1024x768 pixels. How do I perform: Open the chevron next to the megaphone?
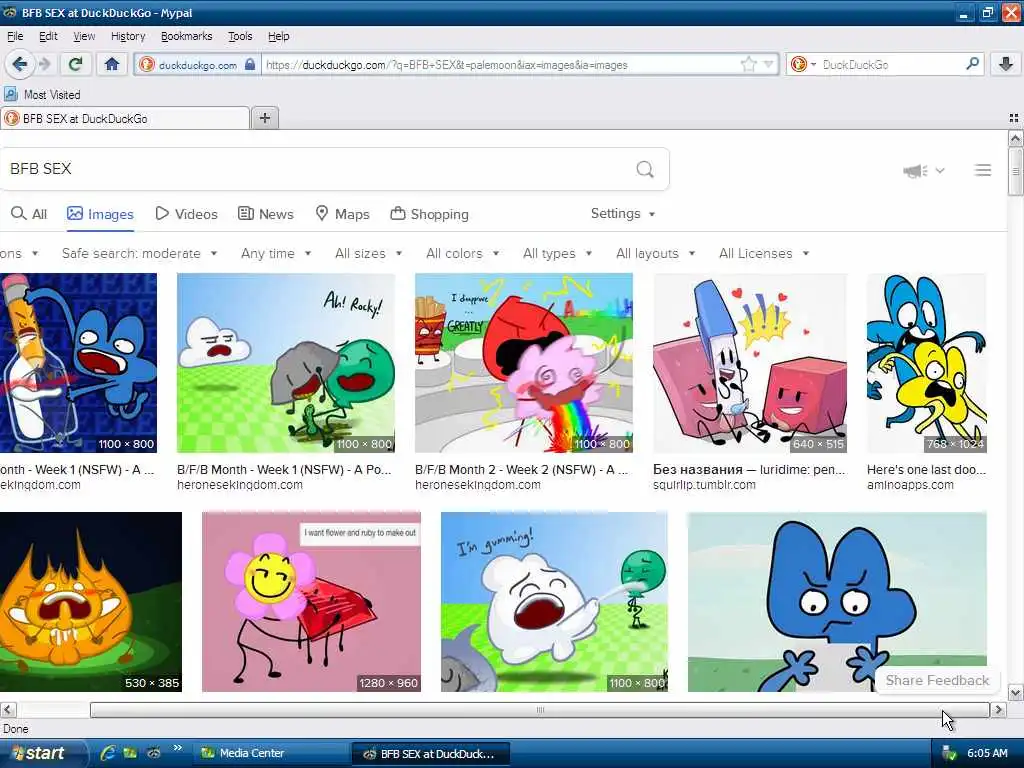coord(940,170)
